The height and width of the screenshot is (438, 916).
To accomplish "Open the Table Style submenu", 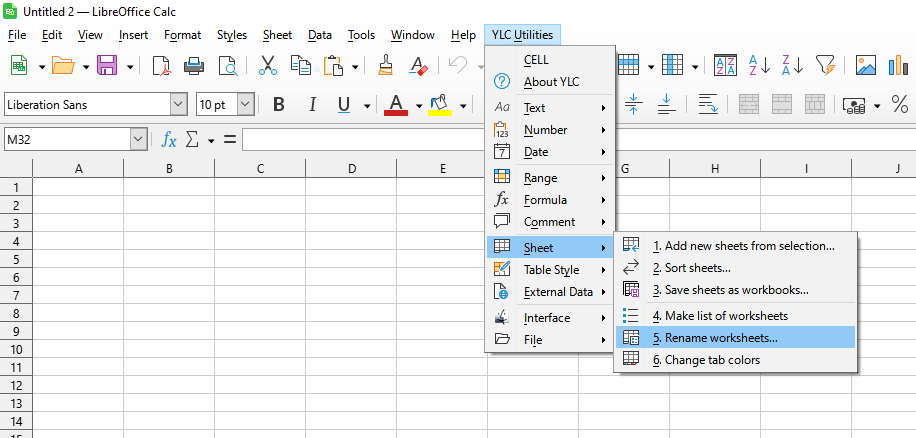I will point(551,270).
